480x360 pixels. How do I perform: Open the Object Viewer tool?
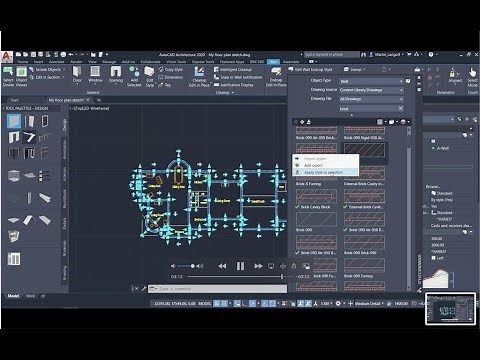(21, 76)
